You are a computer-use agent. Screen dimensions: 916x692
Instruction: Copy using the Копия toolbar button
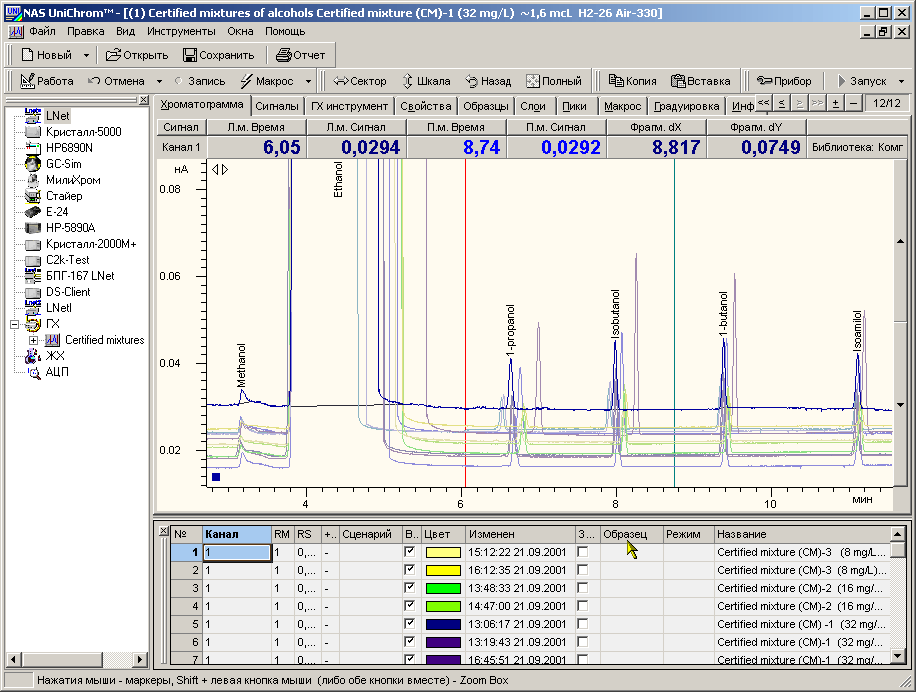(x=632, y=81)
